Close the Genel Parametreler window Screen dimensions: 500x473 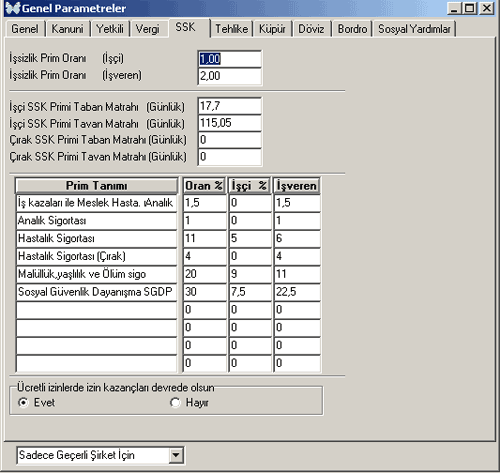coord(486,8)
